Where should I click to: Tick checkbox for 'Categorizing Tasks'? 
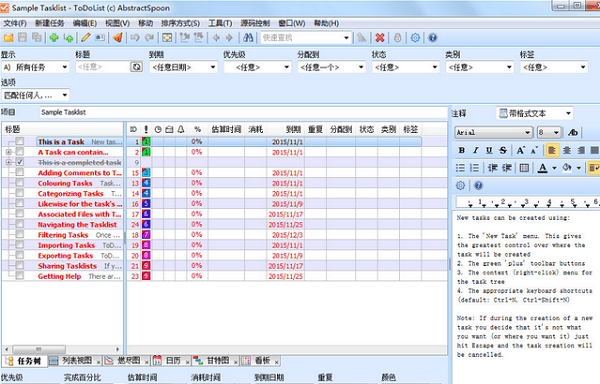click(20, 193)
